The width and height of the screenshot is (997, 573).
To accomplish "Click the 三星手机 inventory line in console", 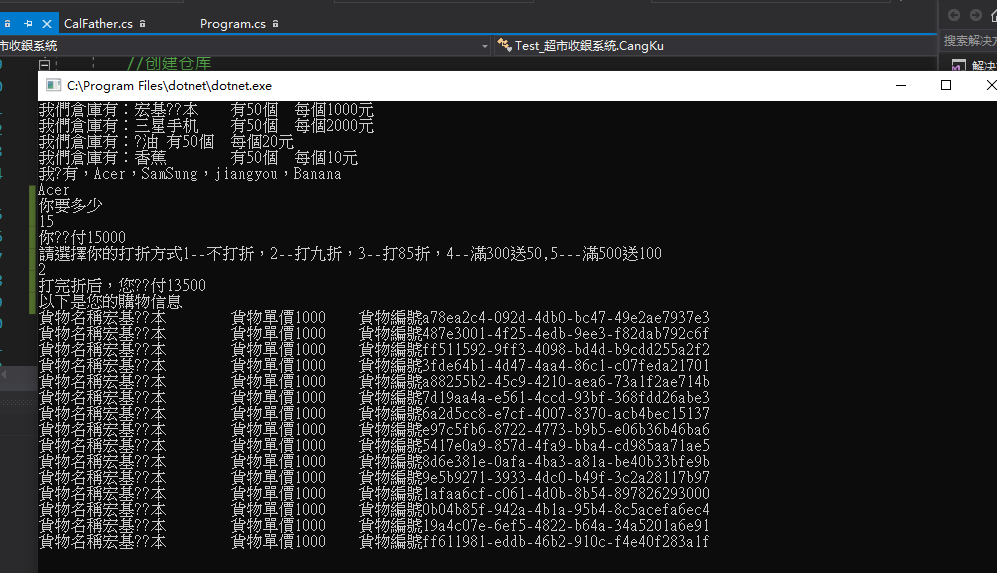I will [x=206, y=125].
